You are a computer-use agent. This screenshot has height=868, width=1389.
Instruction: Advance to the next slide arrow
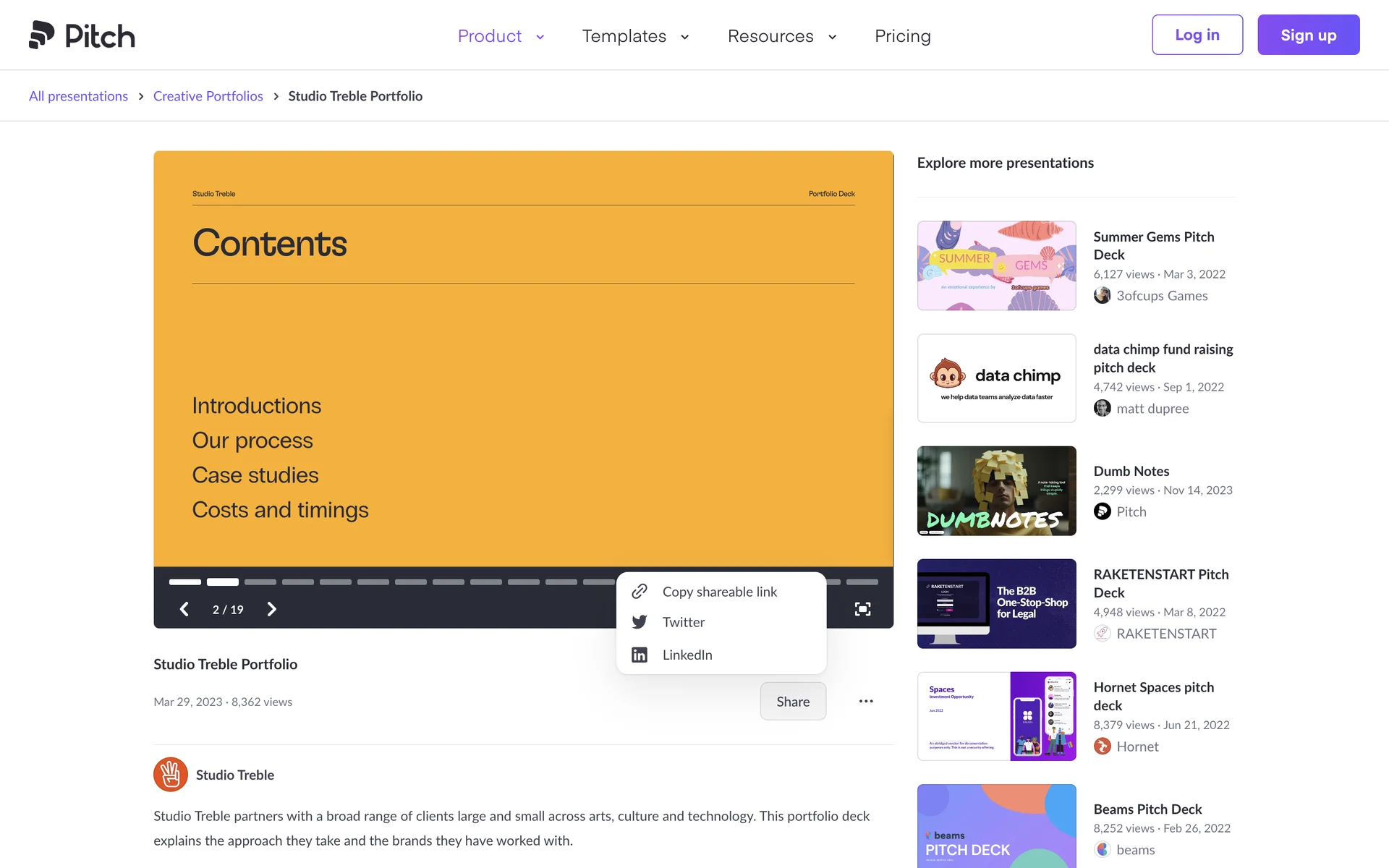click(272, 609)
